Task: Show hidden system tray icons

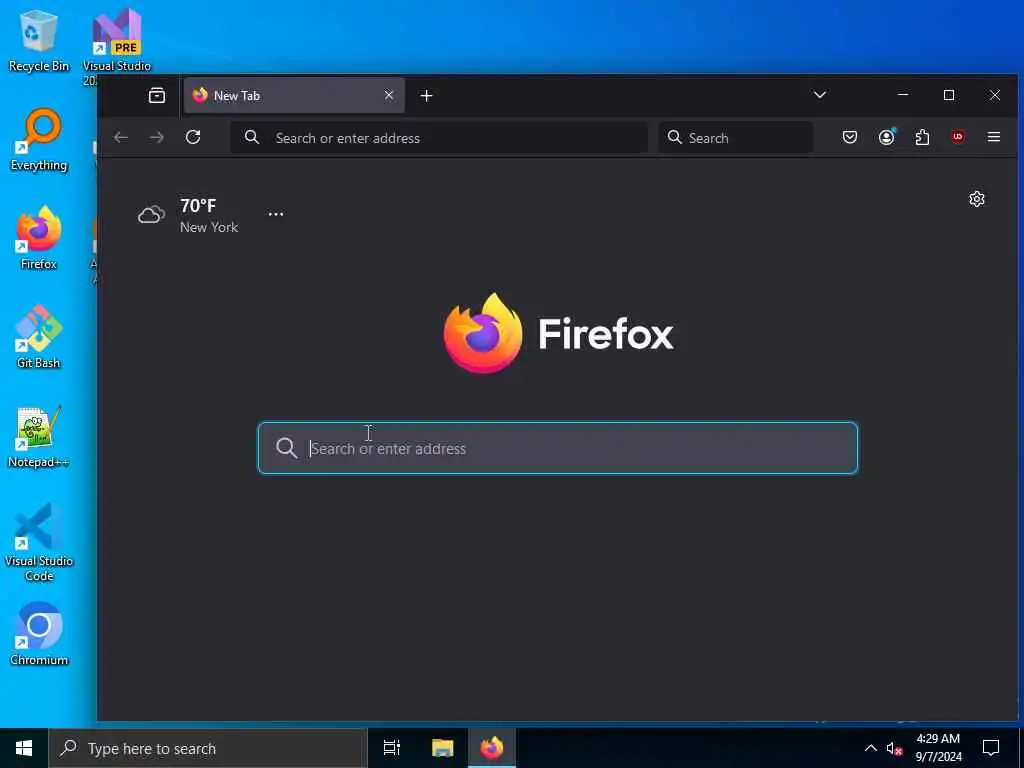Action: 871,748
